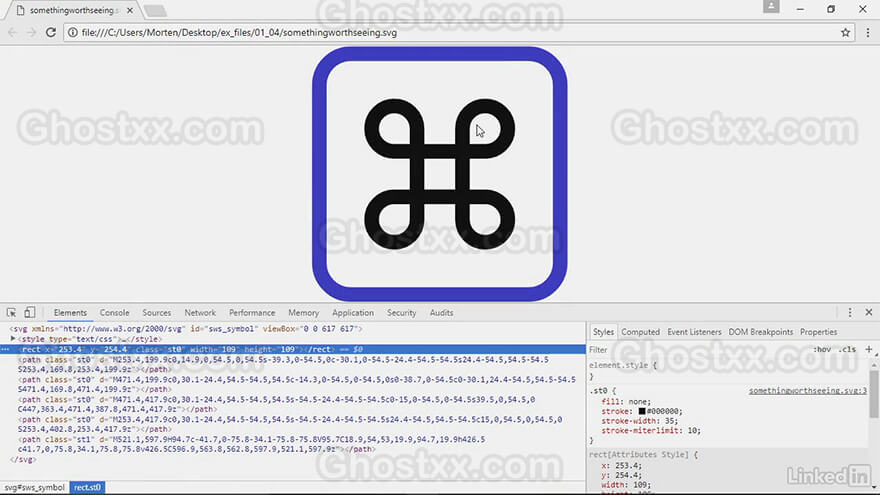The height and width of the screenshot is (495, 880).
Task: Open the DevTools customize three-dot menu
Action: point(850,313)
